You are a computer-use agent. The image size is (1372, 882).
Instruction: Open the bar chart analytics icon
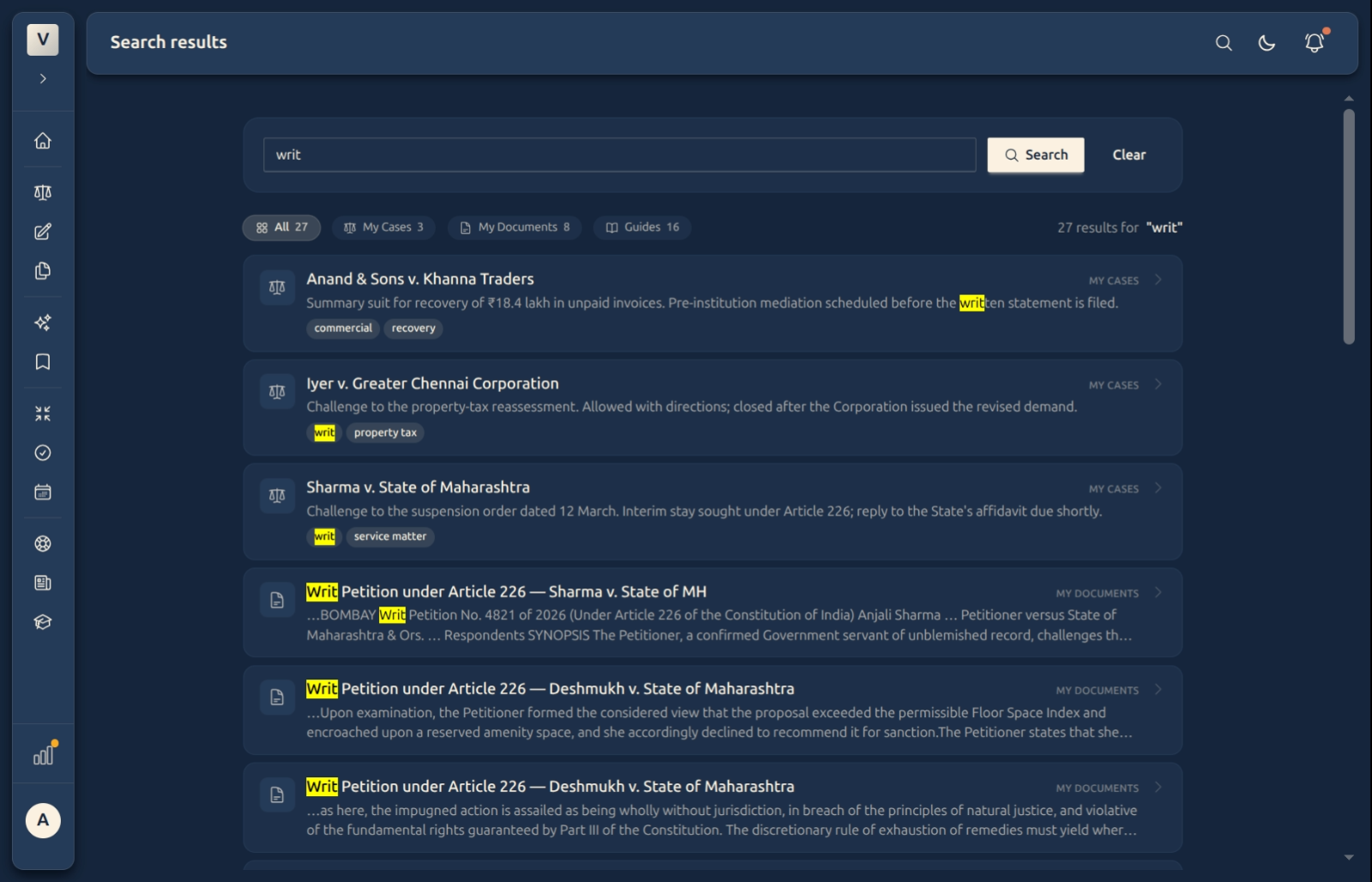click(x=43, y=755)
